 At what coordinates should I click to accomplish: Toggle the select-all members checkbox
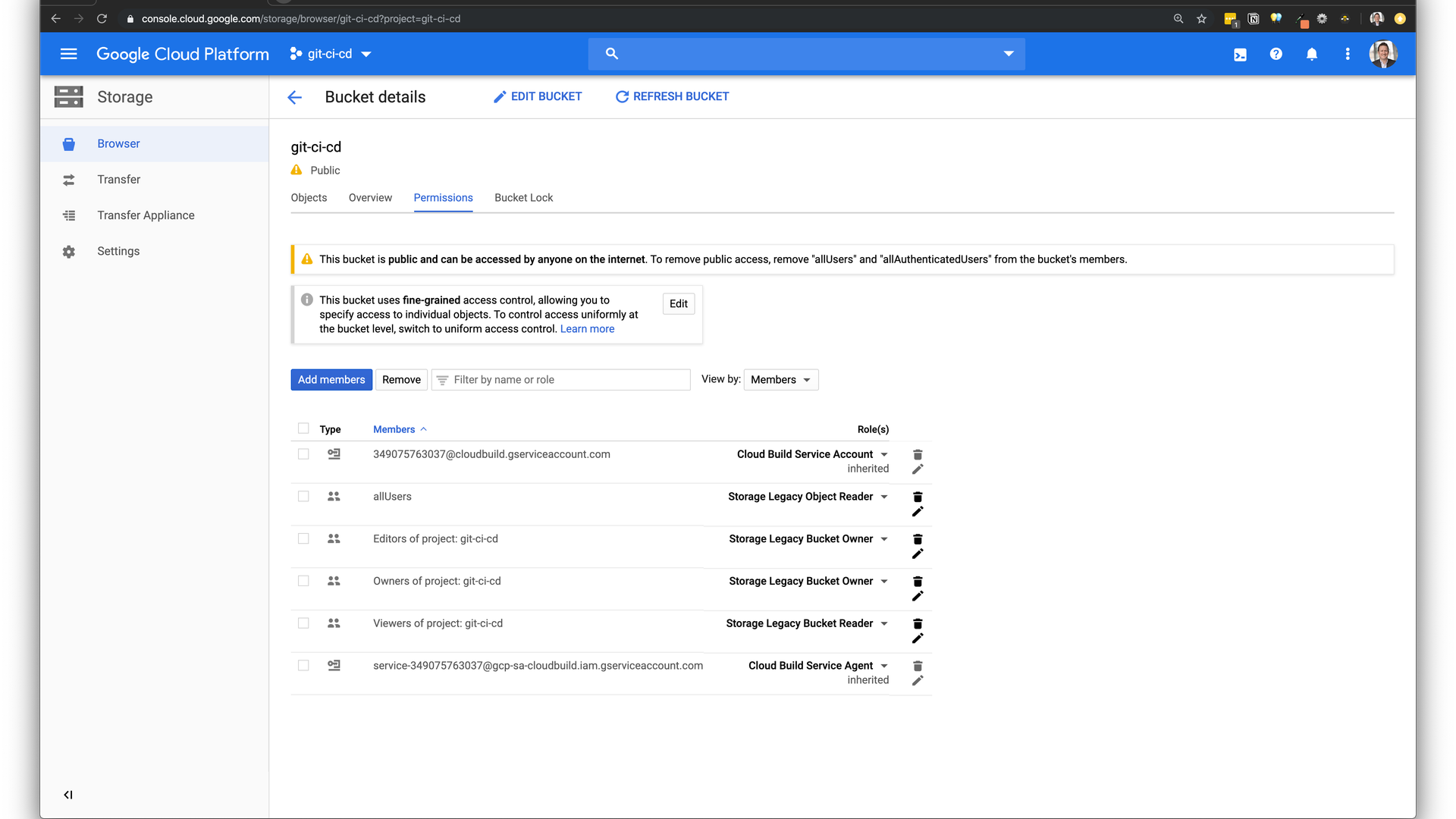point(303,428)
